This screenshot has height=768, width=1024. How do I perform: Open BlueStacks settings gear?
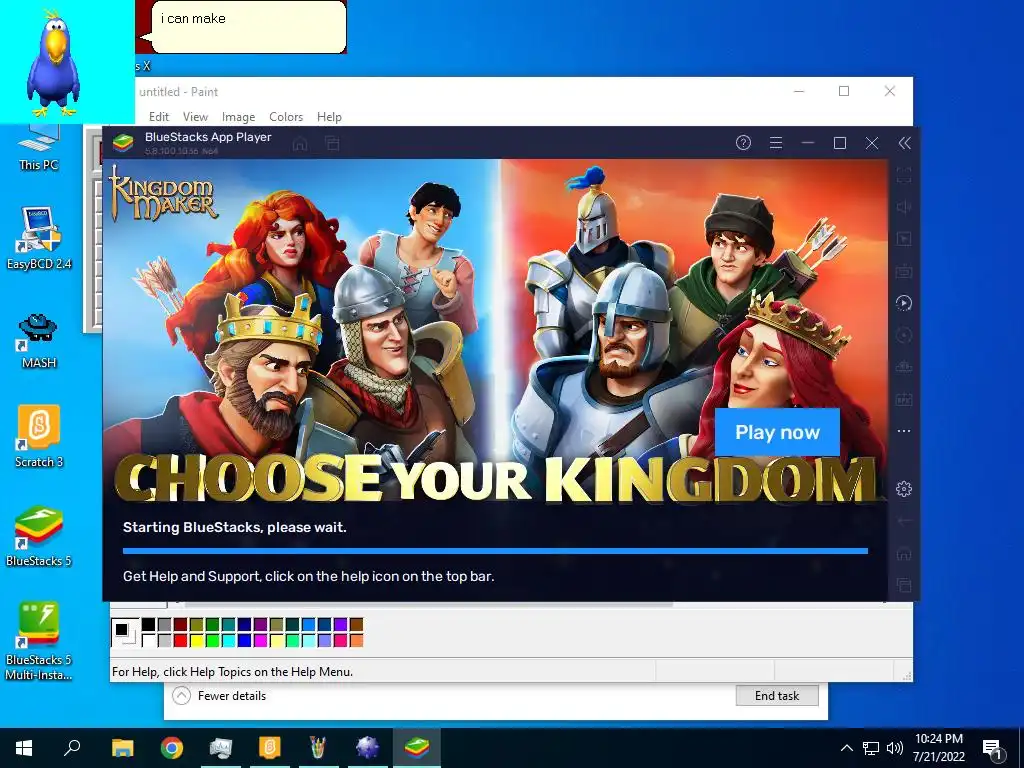tap(904, 489)
